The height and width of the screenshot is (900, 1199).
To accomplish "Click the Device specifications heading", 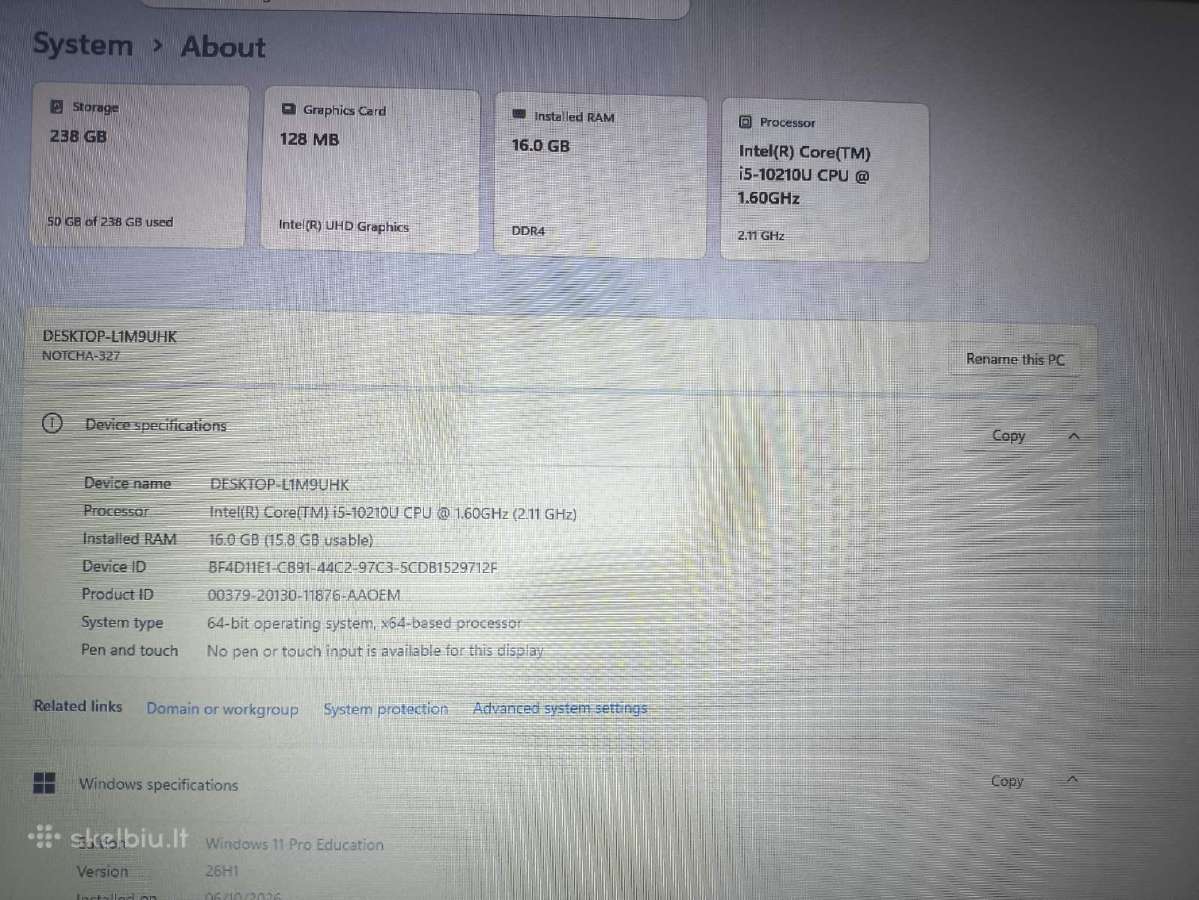I will pos(156,425).
